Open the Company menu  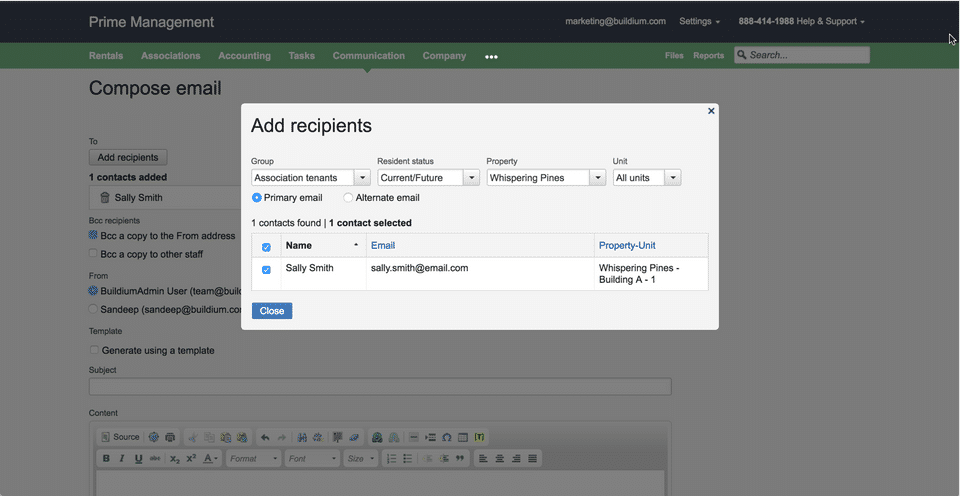444,56
